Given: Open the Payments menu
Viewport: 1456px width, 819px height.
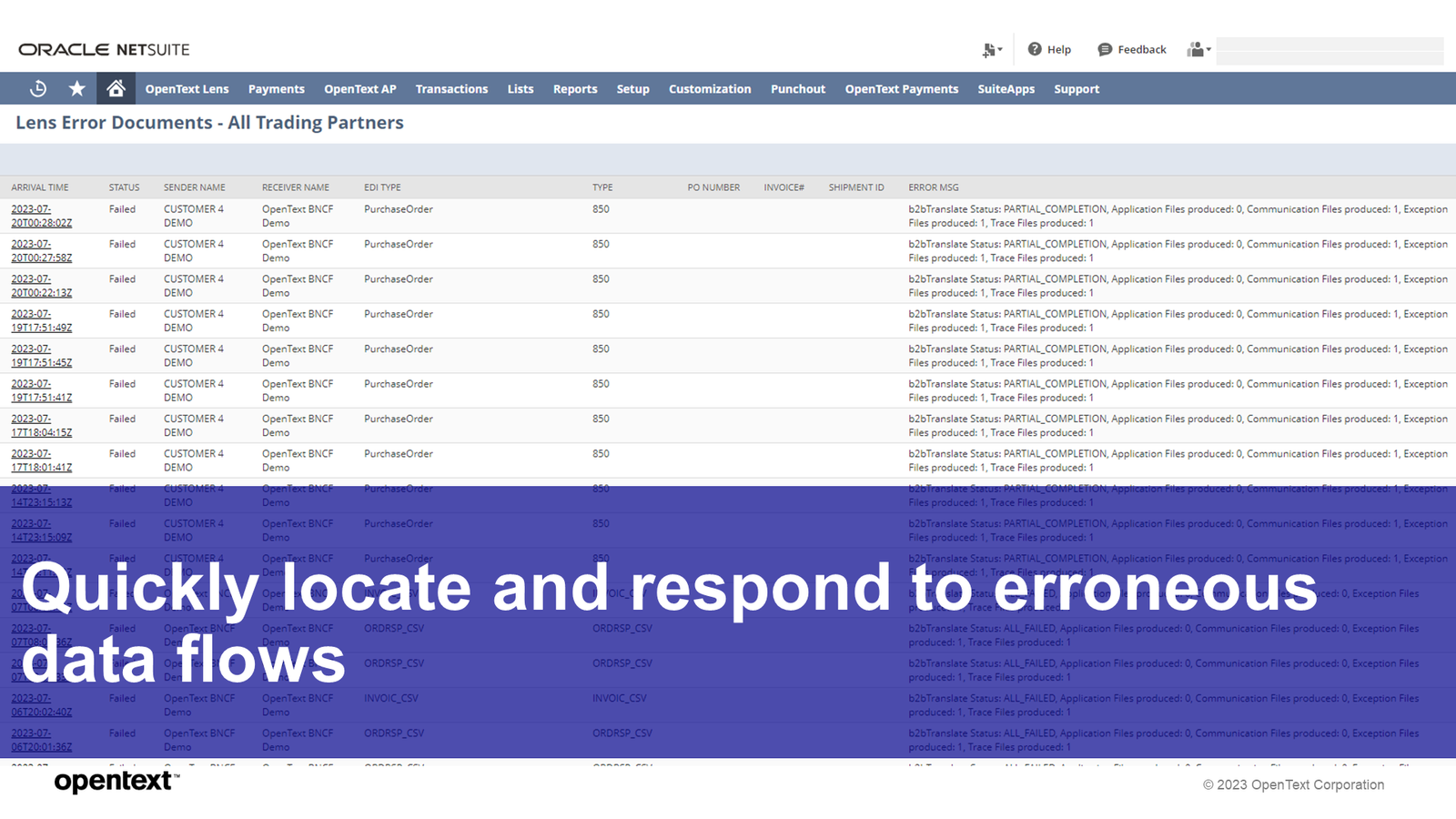Looking at the screenshot, I should [x=277, y=89].
